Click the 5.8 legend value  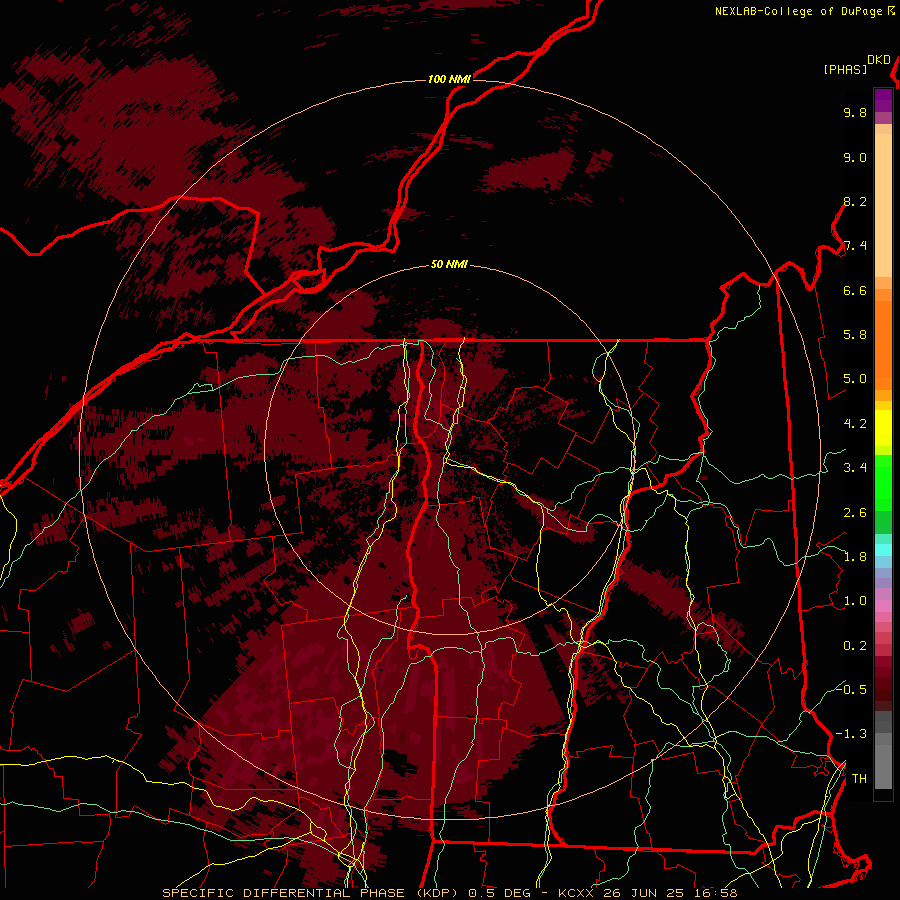(x=855, y=335)
